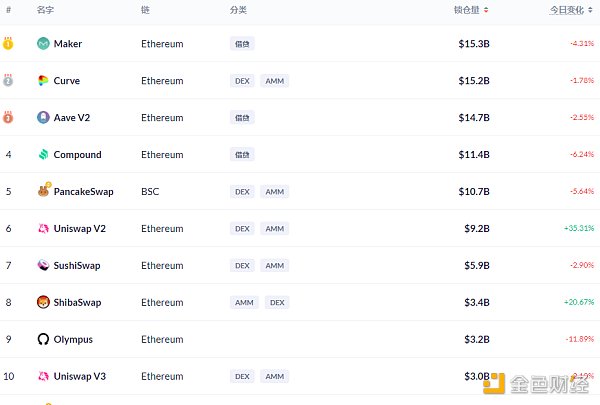Click the AMM tag in ShibaSwap row
The height and width of the screenshot is (405, 600).
(244, 302)
